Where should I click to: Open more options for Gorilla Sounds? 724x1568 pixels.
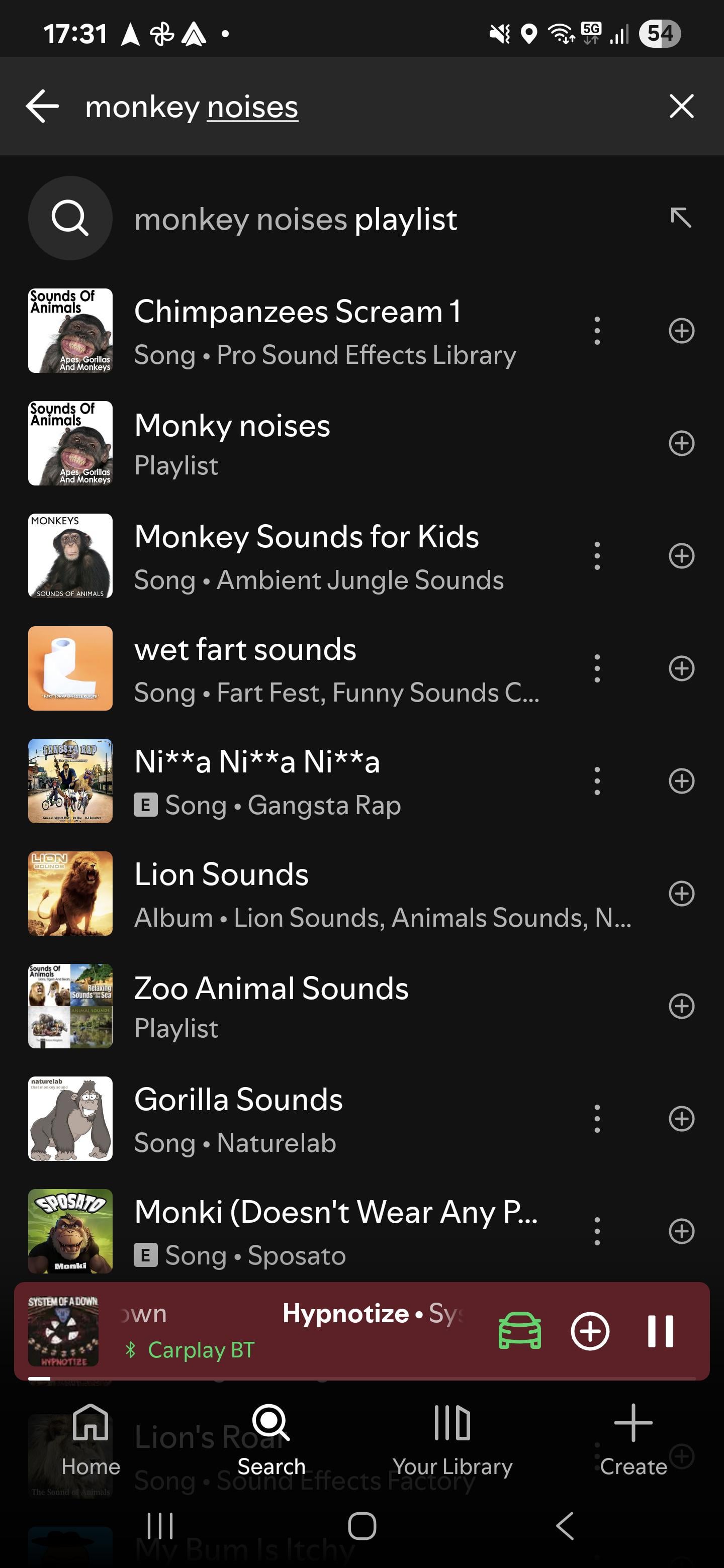coord(597,1119)
